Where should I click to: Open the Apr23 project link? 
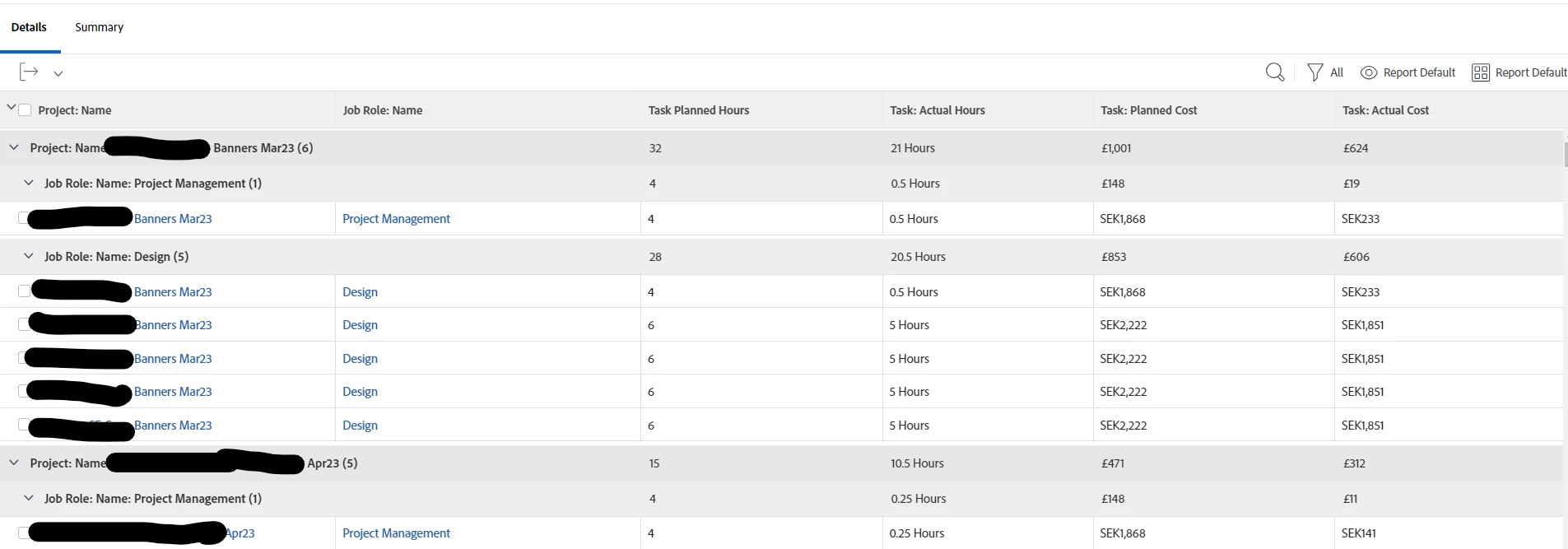tap(240, 533)
